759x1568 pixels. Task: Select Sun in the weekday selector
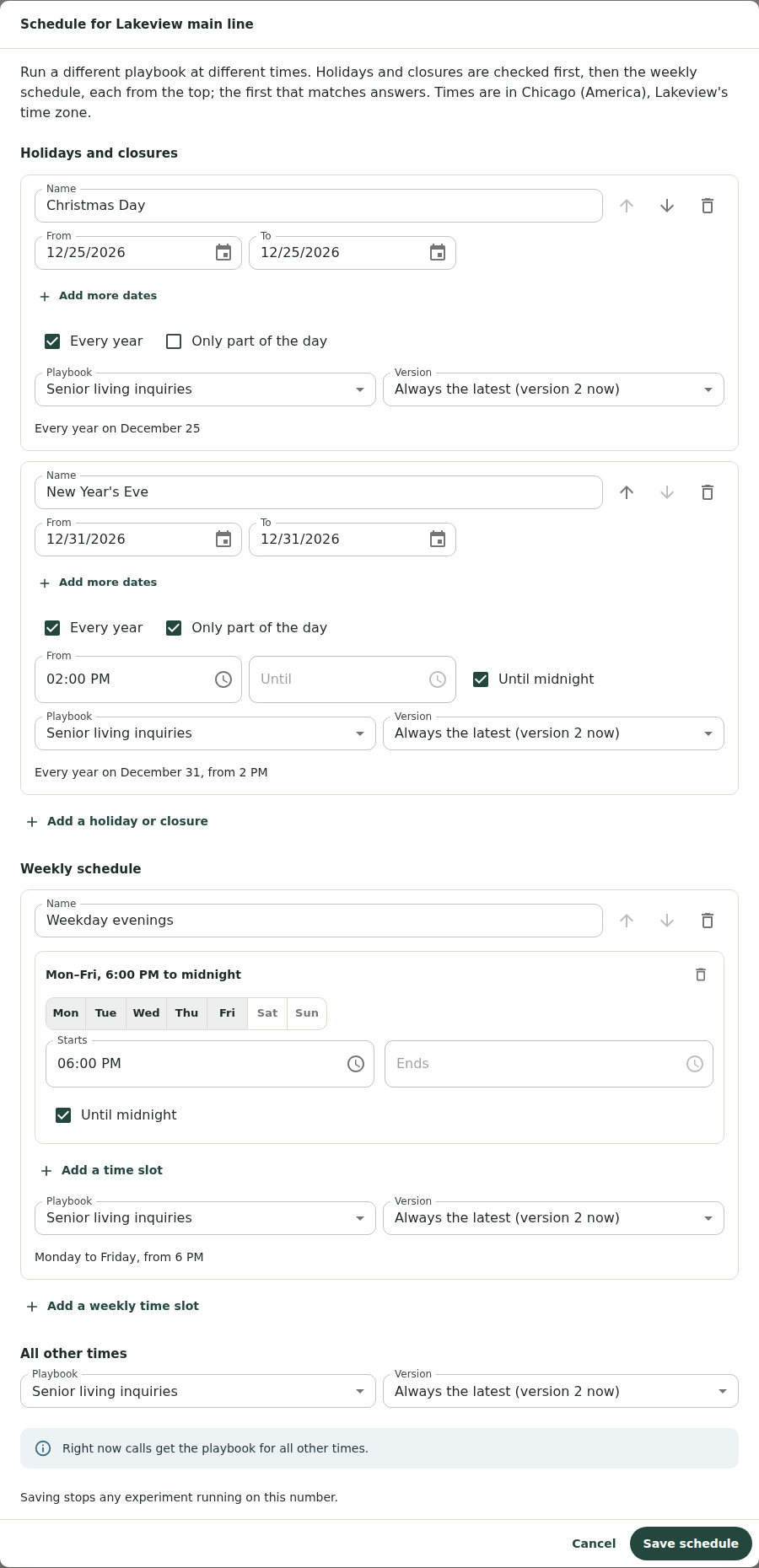[x=307, y=1013]
